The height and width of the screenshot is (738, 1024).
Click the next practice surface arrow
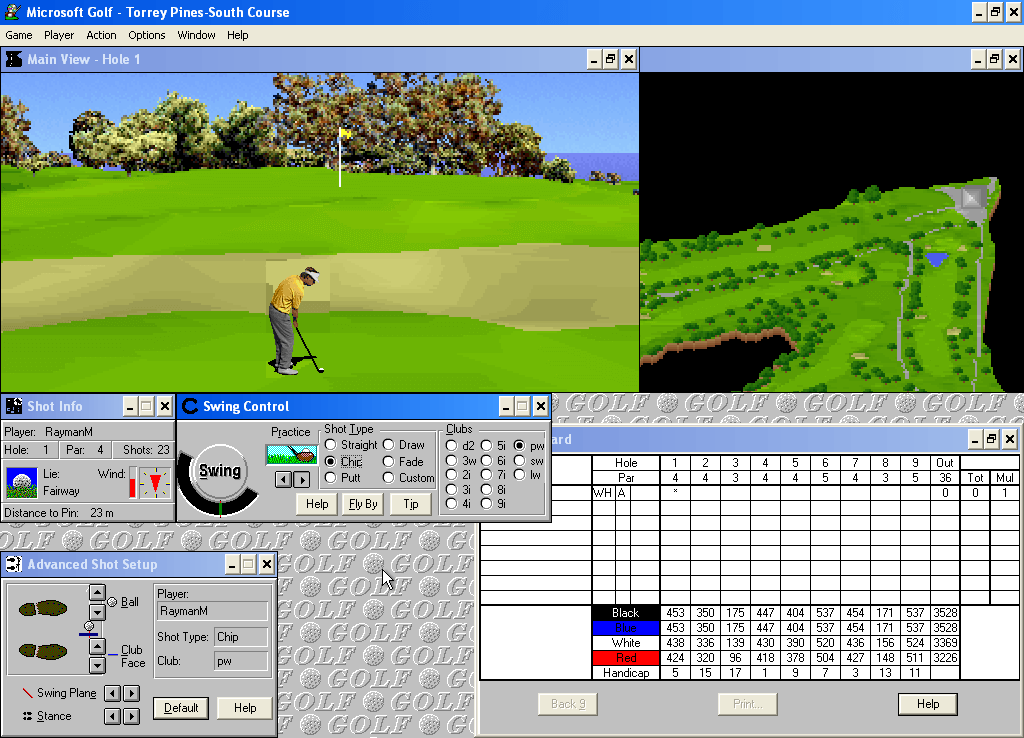[303, 479]
